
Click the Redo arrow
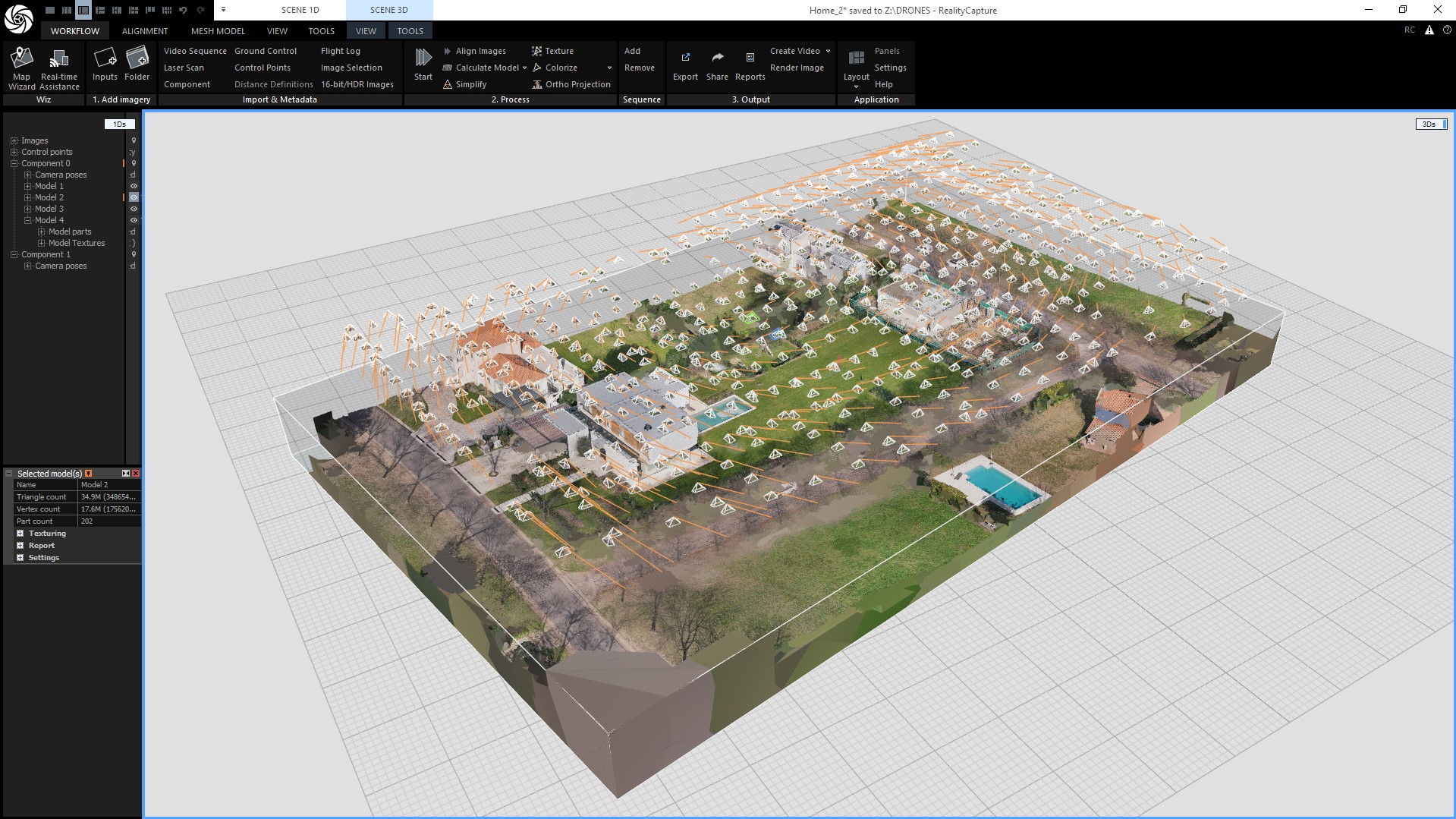coord(200,10)
